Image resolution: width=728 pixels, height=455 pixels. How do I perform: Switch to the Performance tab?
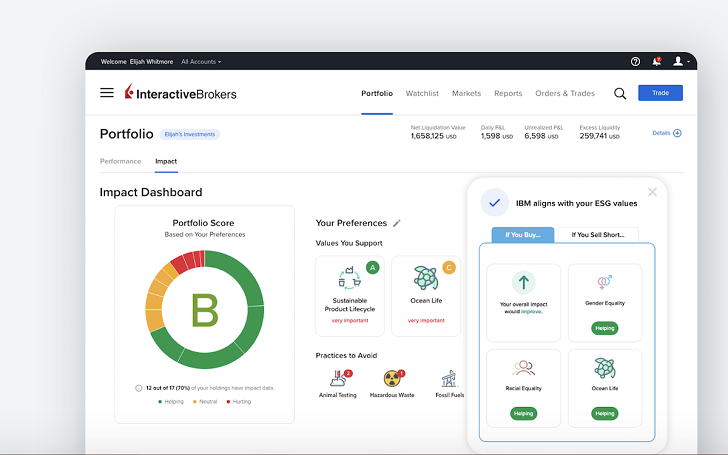tap(120, 161)
